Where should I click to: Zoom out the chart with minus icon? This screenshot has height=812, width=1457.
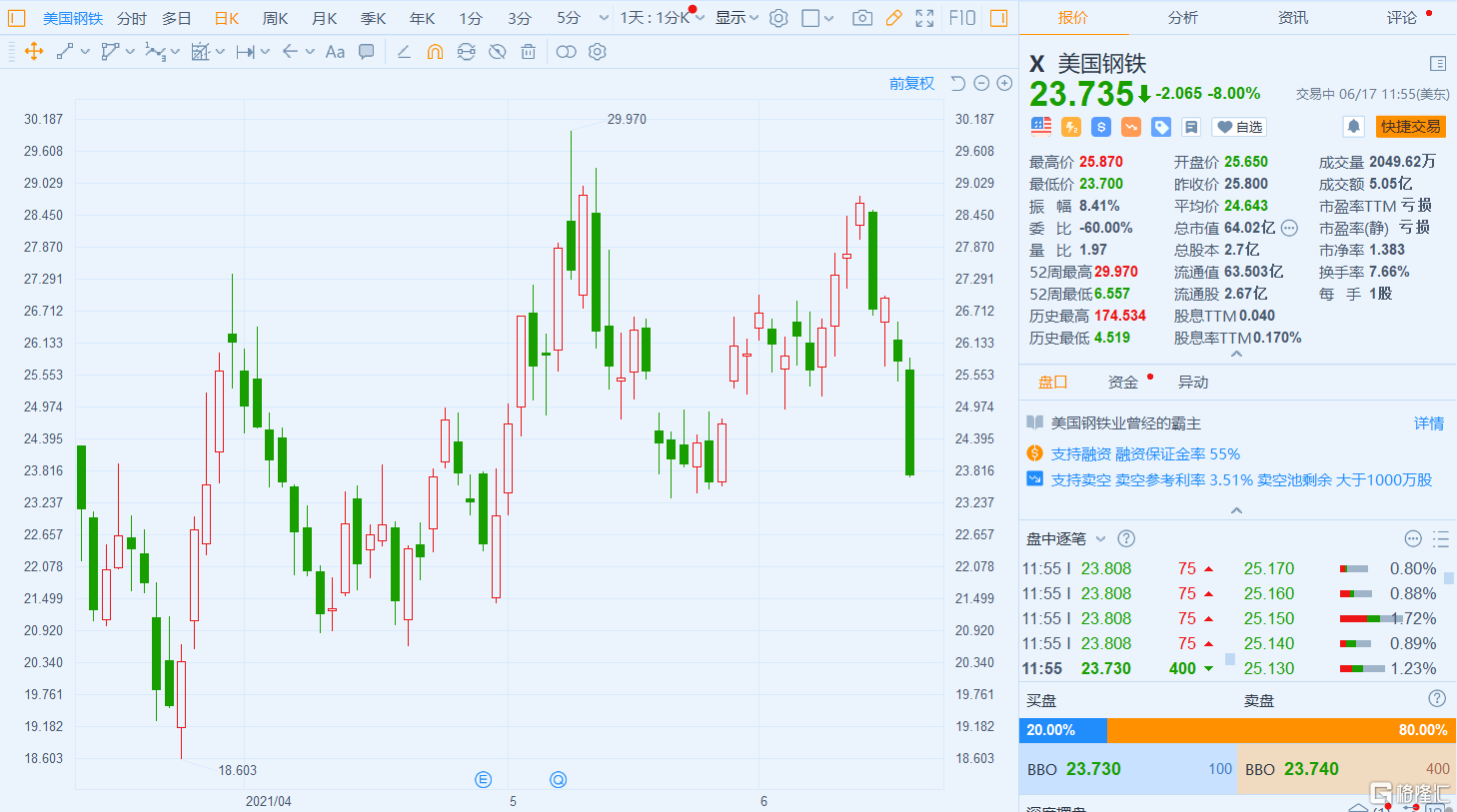coord(981,84)
